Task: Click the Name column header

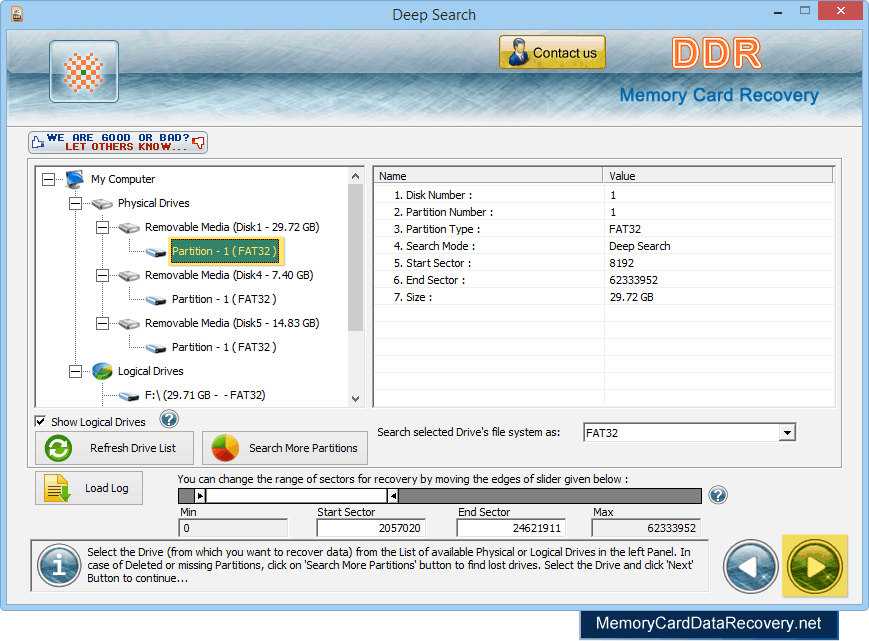Action: point(488,176)
